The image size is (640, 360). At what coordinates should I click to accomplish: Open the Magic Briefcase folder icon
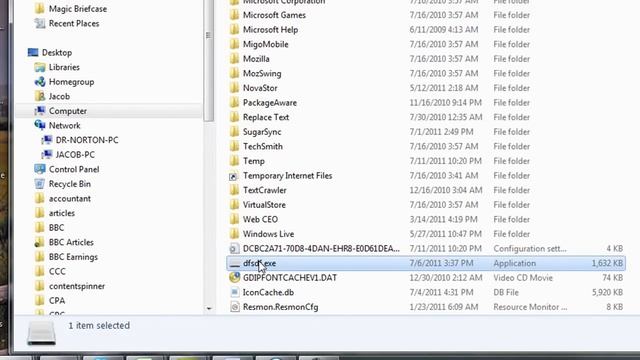click(40, 9)
